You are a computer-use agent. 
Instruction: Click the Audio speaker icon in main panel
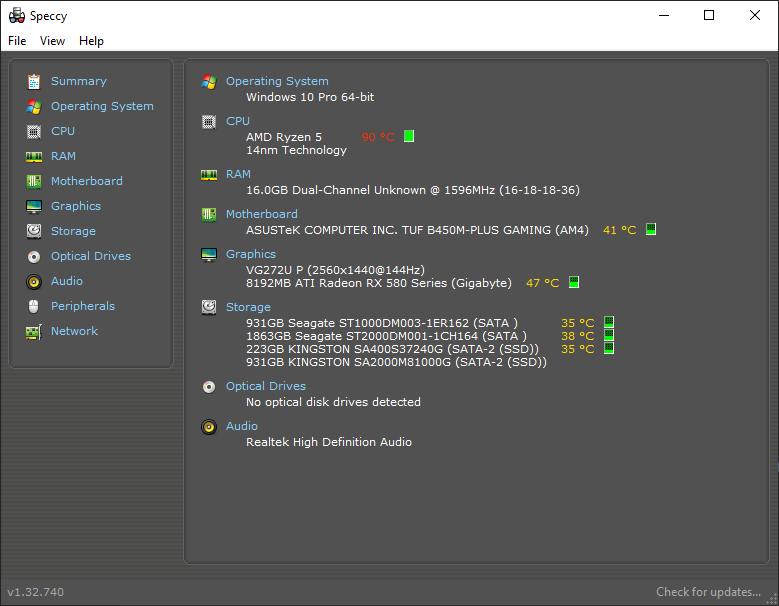point(209,427)
